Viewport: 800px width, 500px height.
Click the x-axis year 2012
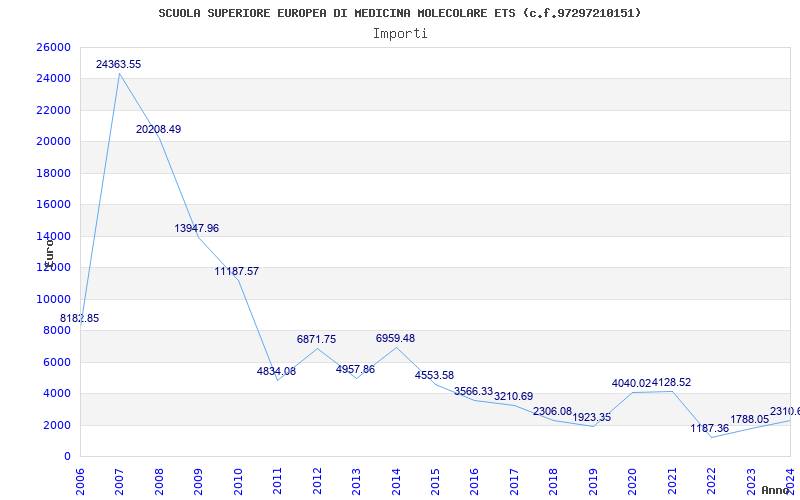[317, 480]
